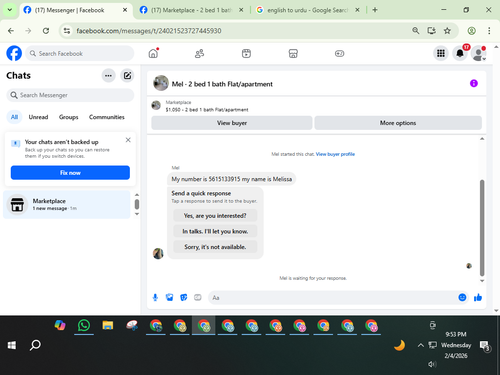Open site information icon in address bar
Screen dimensions: 500x375
tap(67, 31)
